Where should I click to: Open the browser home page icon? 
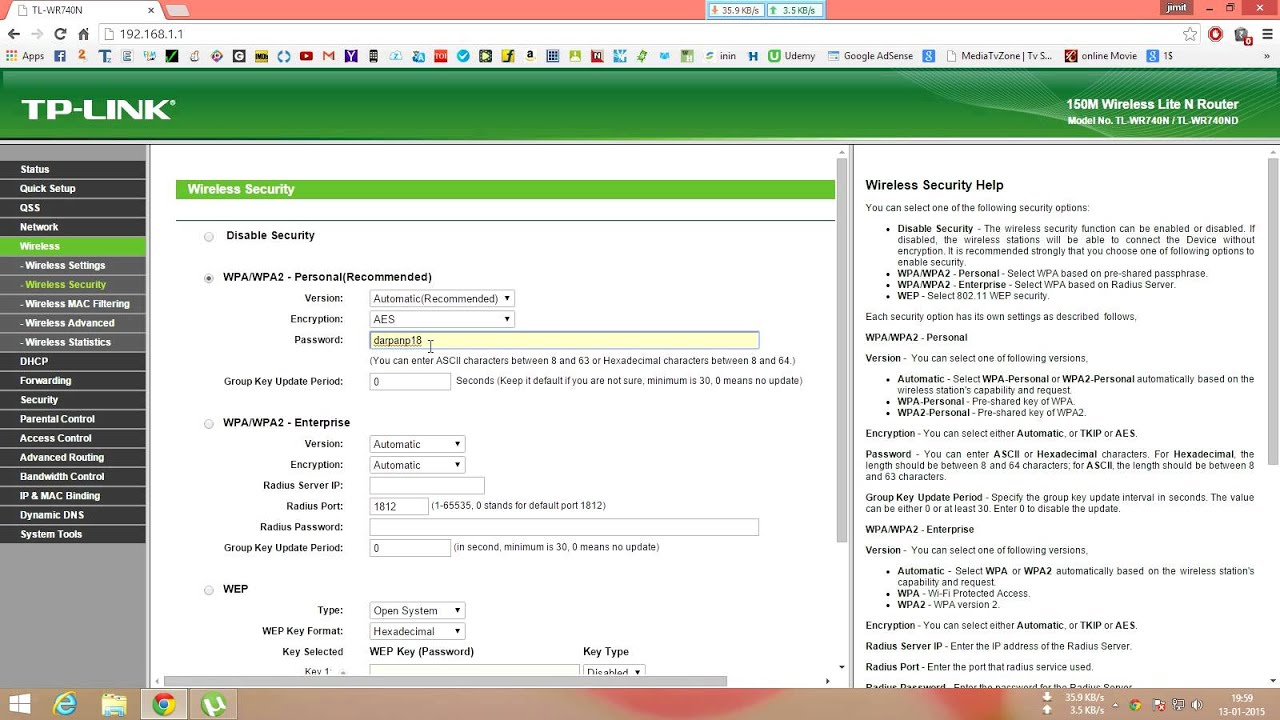83,34
